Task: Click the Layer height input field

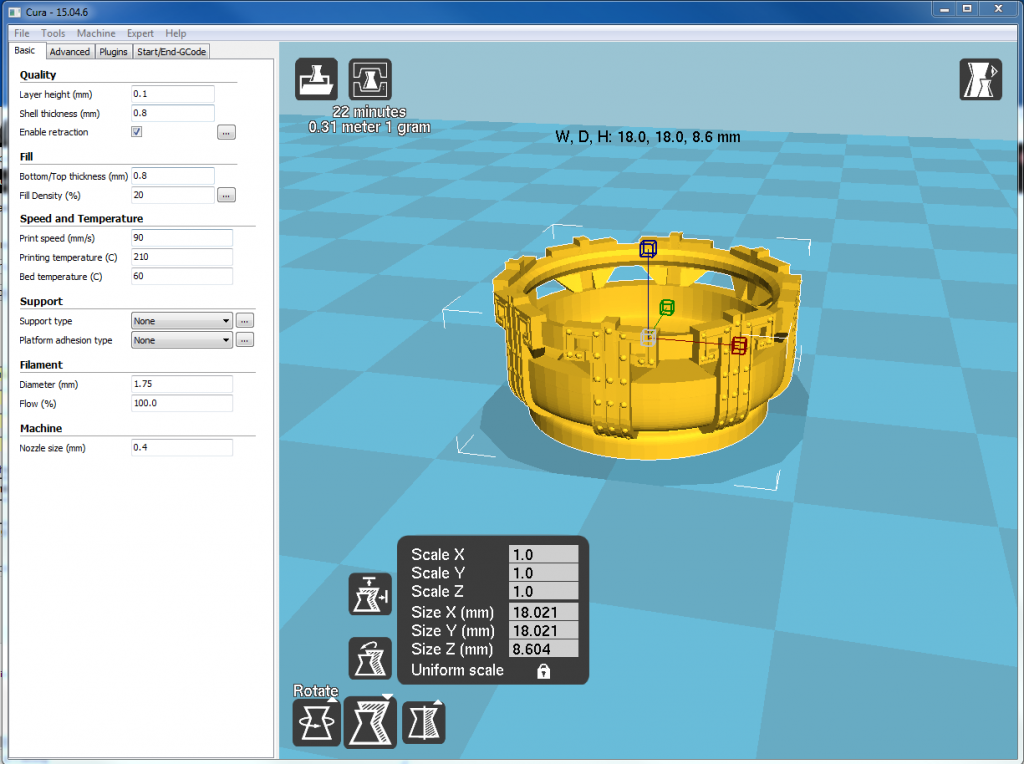Action: click(173, 94)
